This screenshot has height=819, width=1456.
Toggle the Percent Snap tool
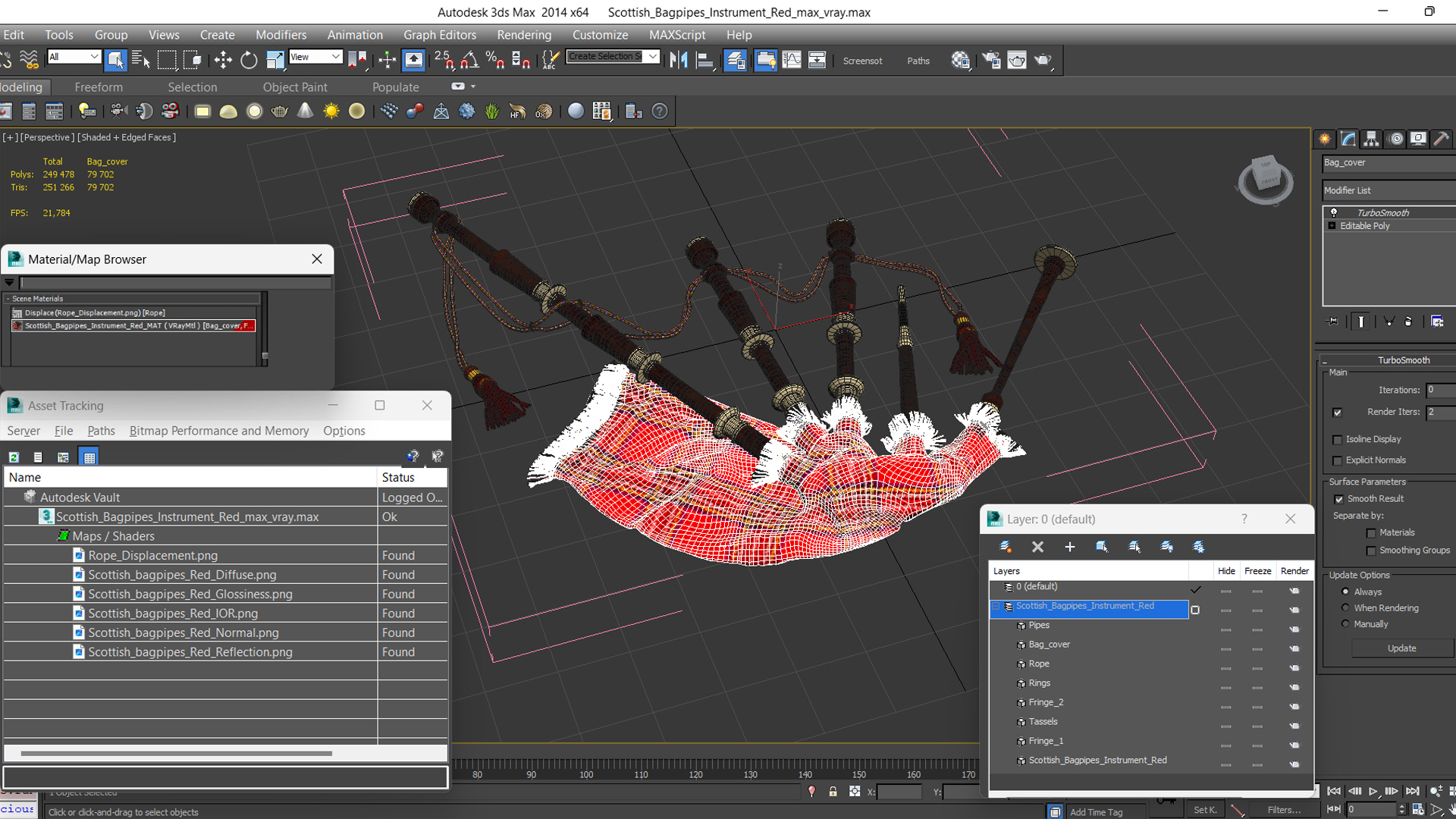coord(495,60)
